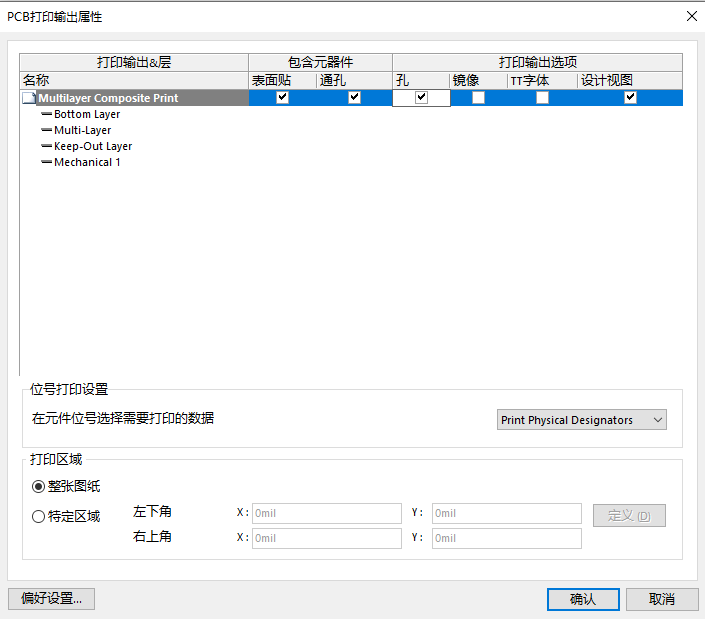Click the 设计视图 column header
Image resolution: width=705 pixels, height=619 pixels.
[x=630, y=80]
